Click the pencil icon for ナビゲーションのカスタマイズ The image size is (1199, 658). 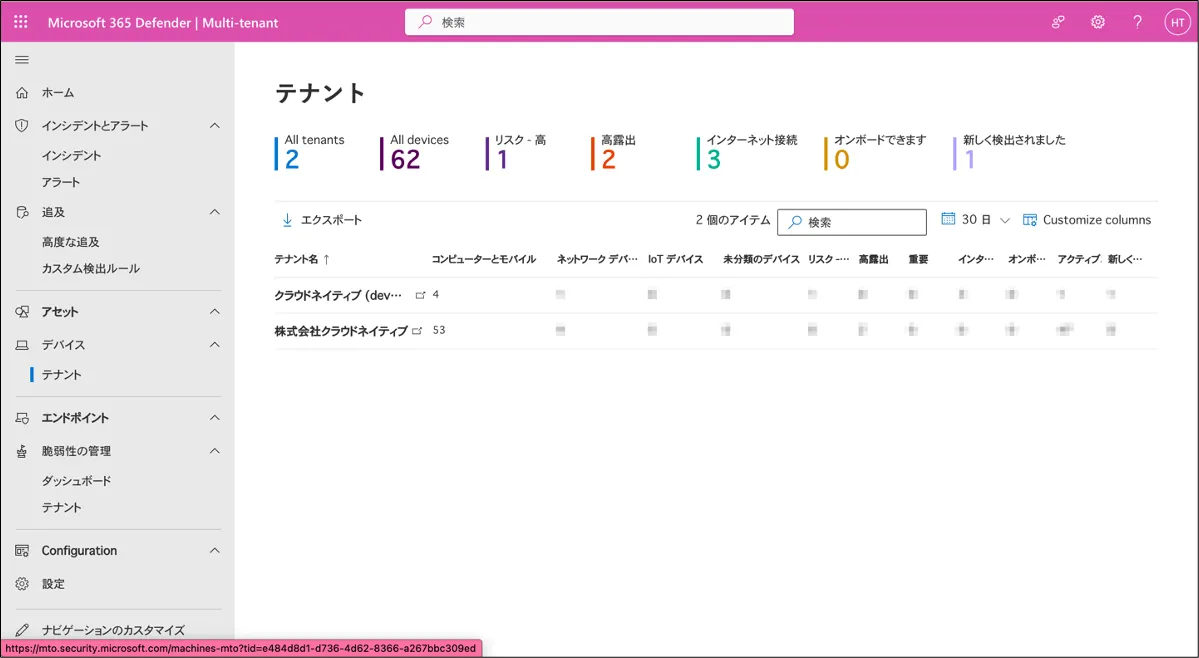[x=22, y=630]
